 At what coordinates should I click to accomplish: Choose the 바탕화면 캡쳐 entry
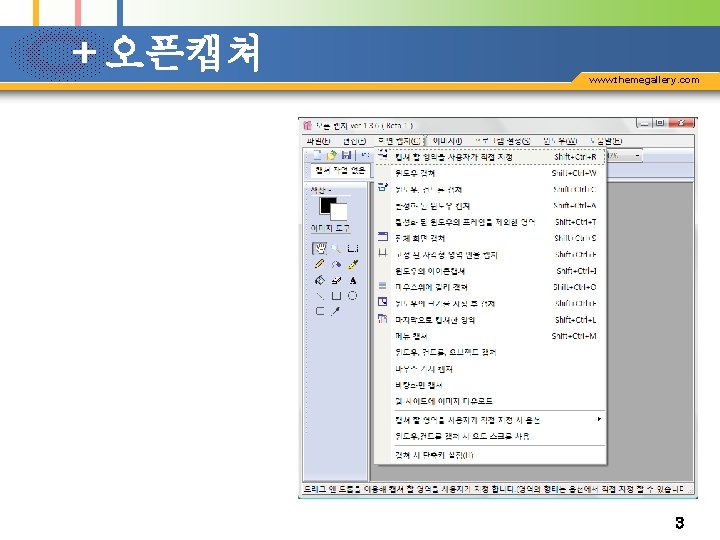pos(490,385)
